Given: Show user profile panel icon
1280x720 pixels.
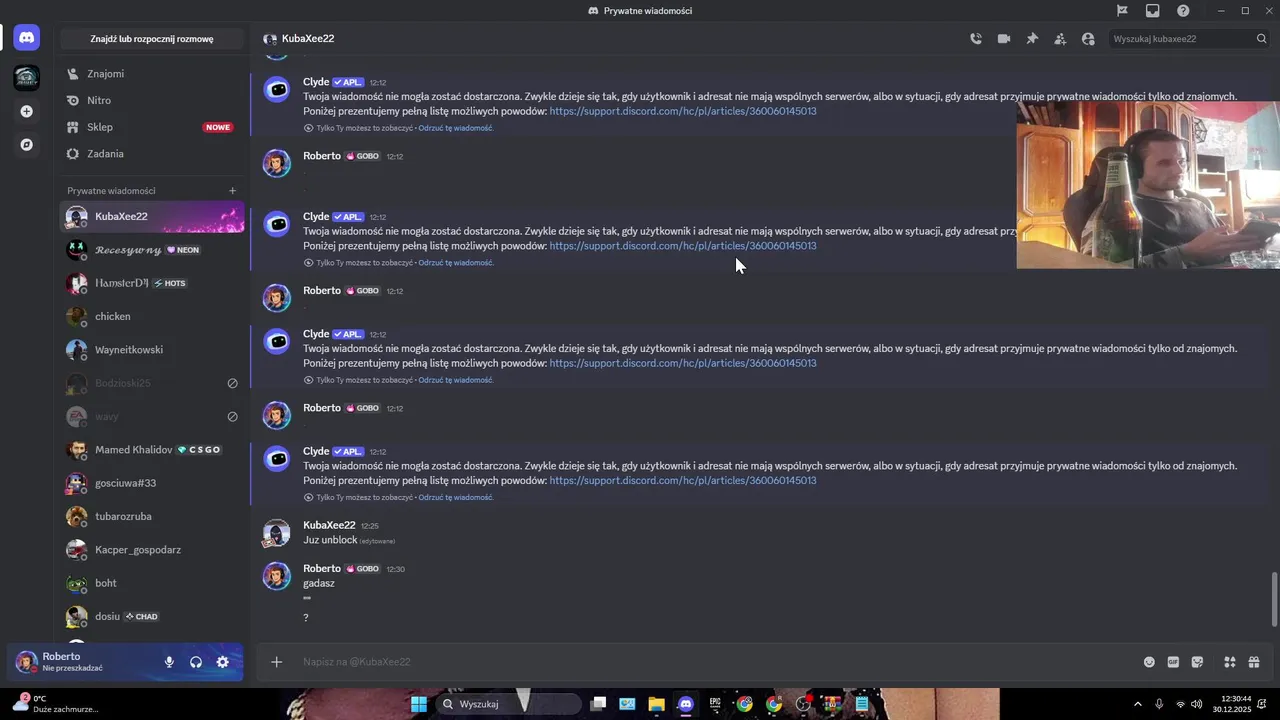Looking at the screenshot, I should [x=1088, y=39].
